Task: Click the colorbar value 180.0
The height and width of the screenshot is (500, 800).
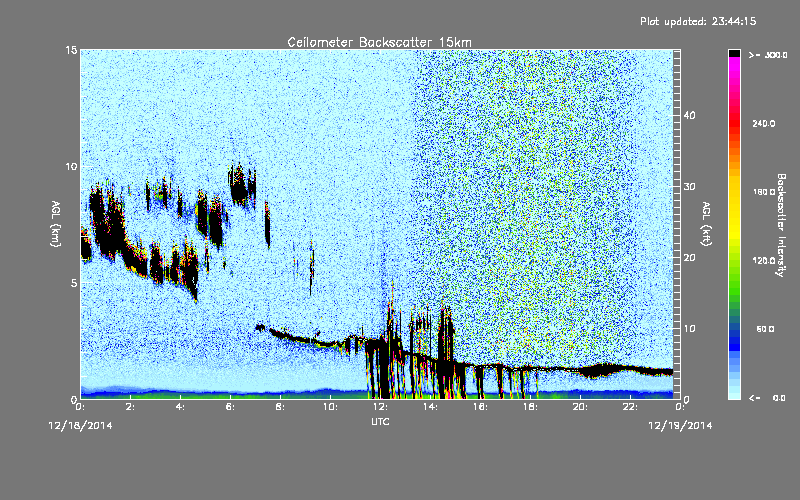Action: pos(764,192)
